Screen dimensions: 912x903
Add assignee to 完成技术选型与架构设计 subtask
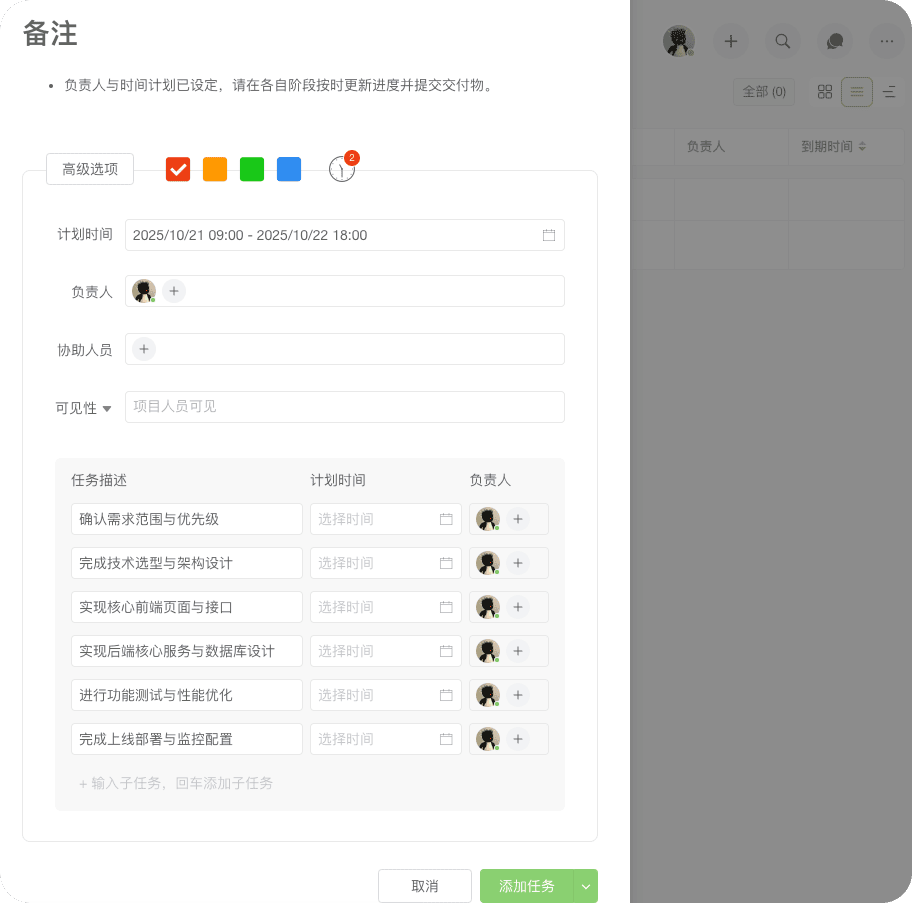pos(518,563)
